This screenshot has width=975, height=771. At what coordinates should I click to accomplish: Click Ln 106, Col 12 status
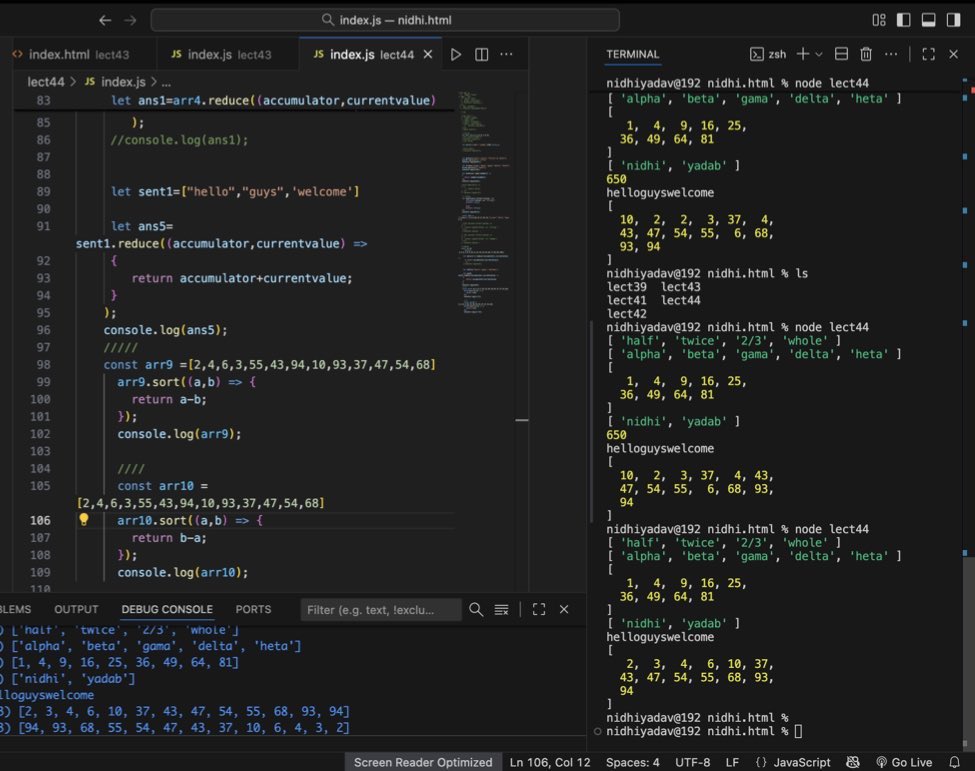coord(550,762)
